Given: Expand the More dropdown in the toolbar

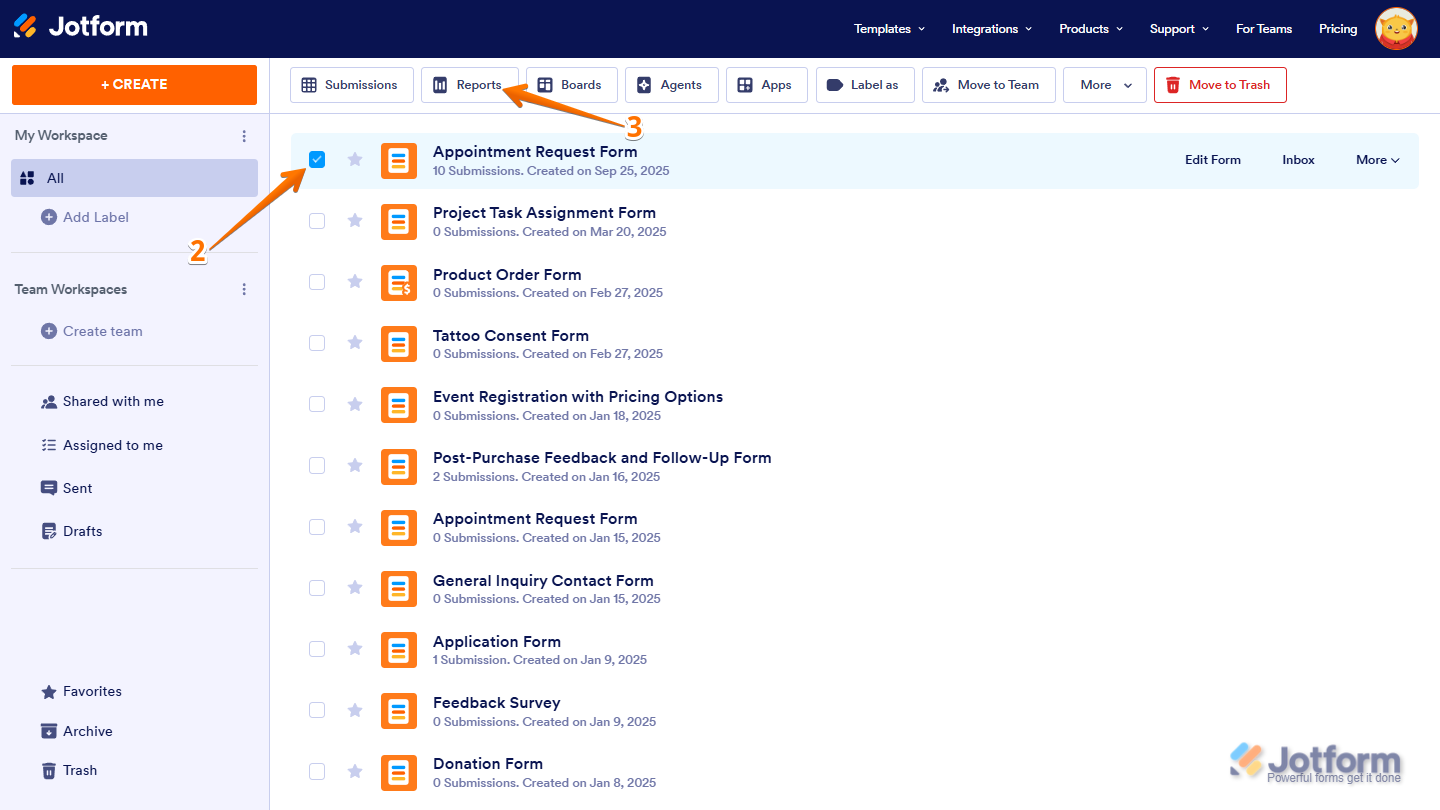Looking at the screenshot, I should 1104,85.
